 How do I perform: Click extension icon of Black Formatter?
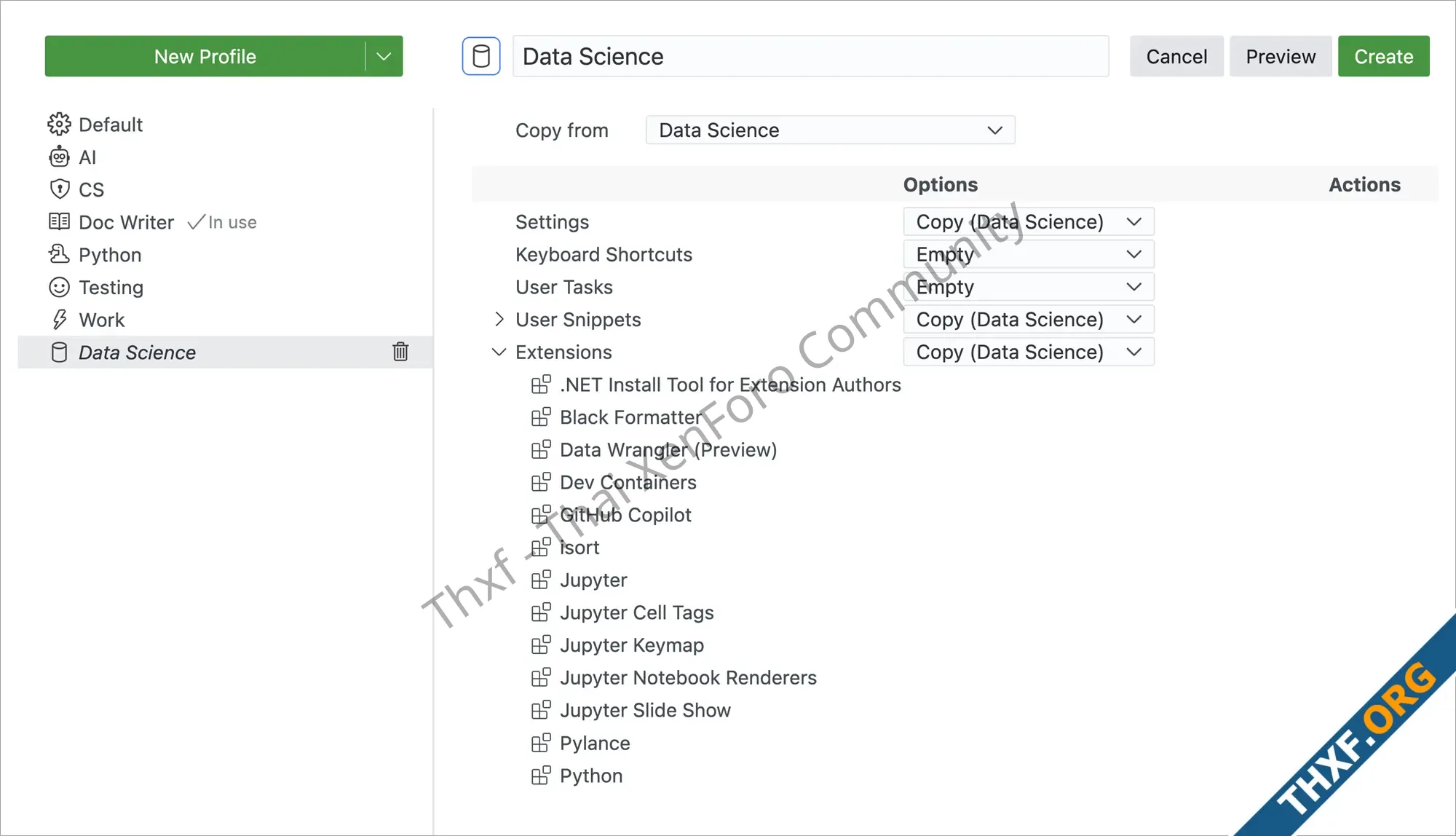coord(541,417)
